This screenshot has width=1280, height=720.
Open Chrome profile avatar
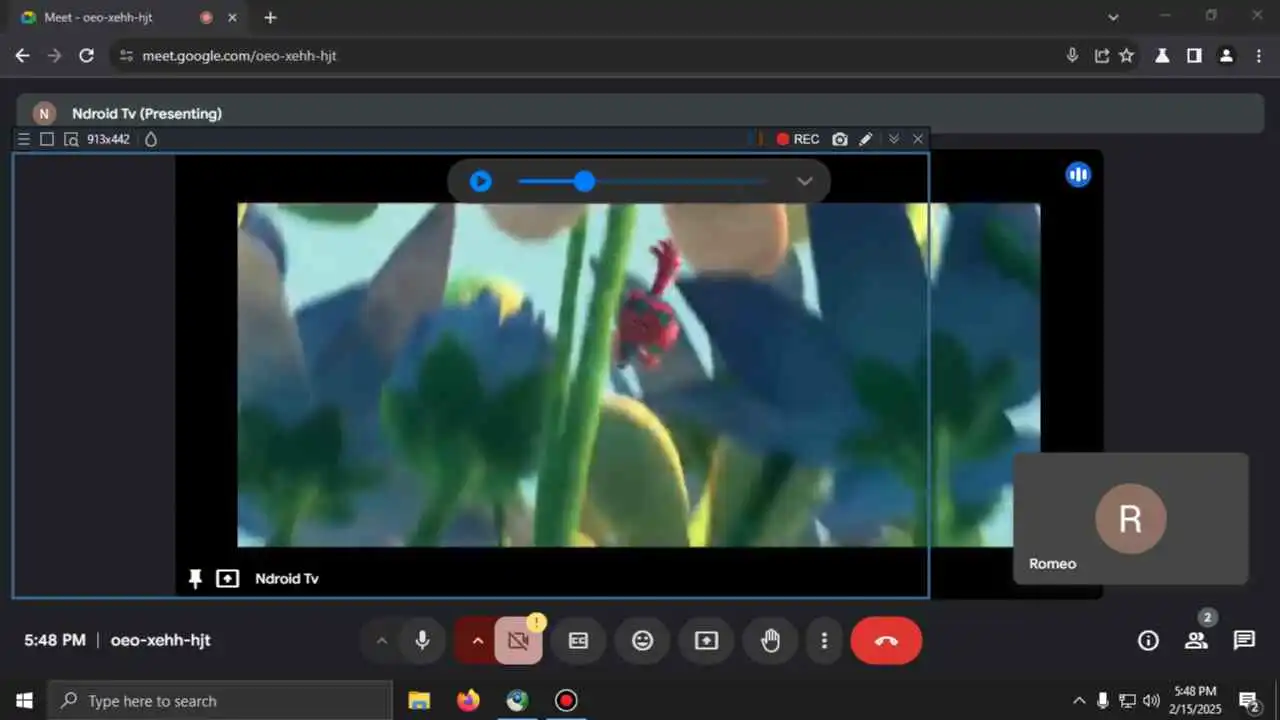pos(1226,56)
